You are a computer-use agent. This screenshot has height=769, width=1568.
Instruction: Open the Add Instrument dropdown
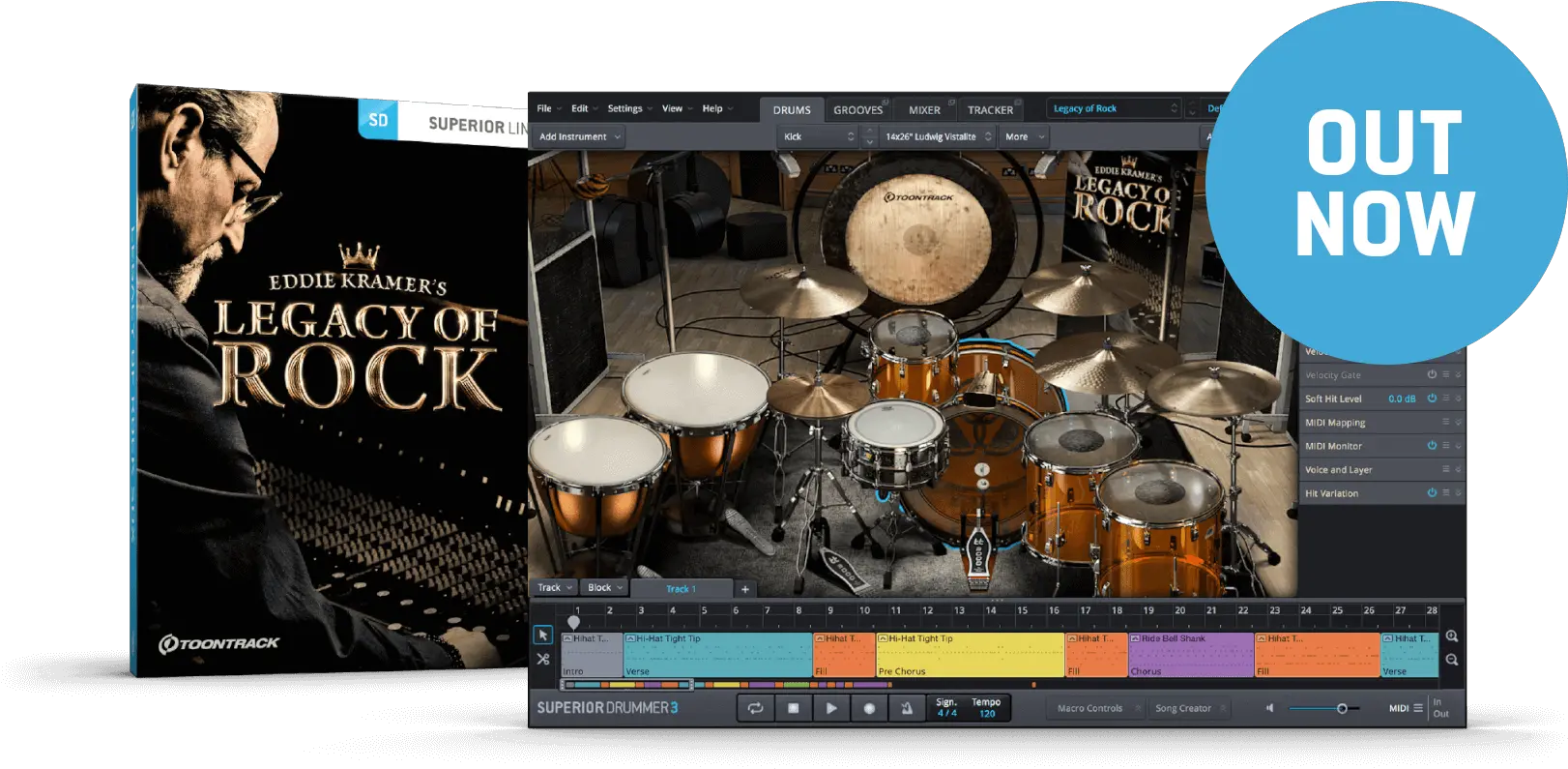[579, 136]
